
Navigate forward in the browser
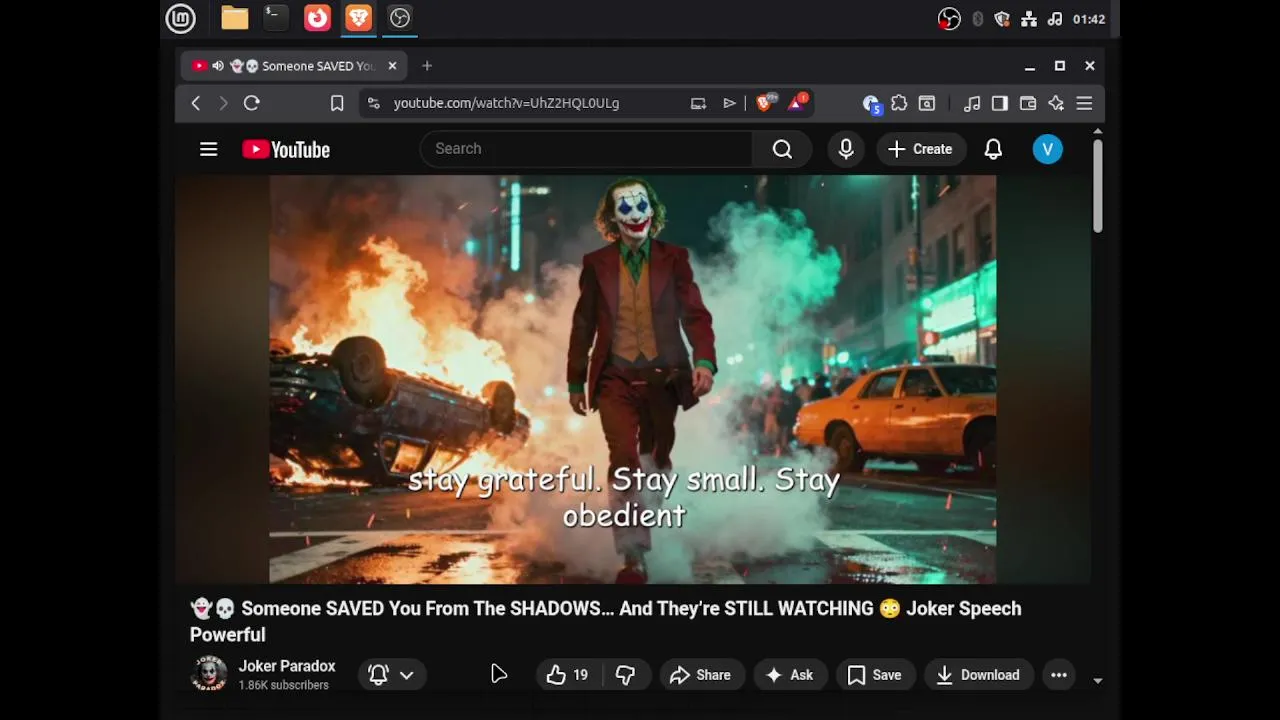click(223, 103)
